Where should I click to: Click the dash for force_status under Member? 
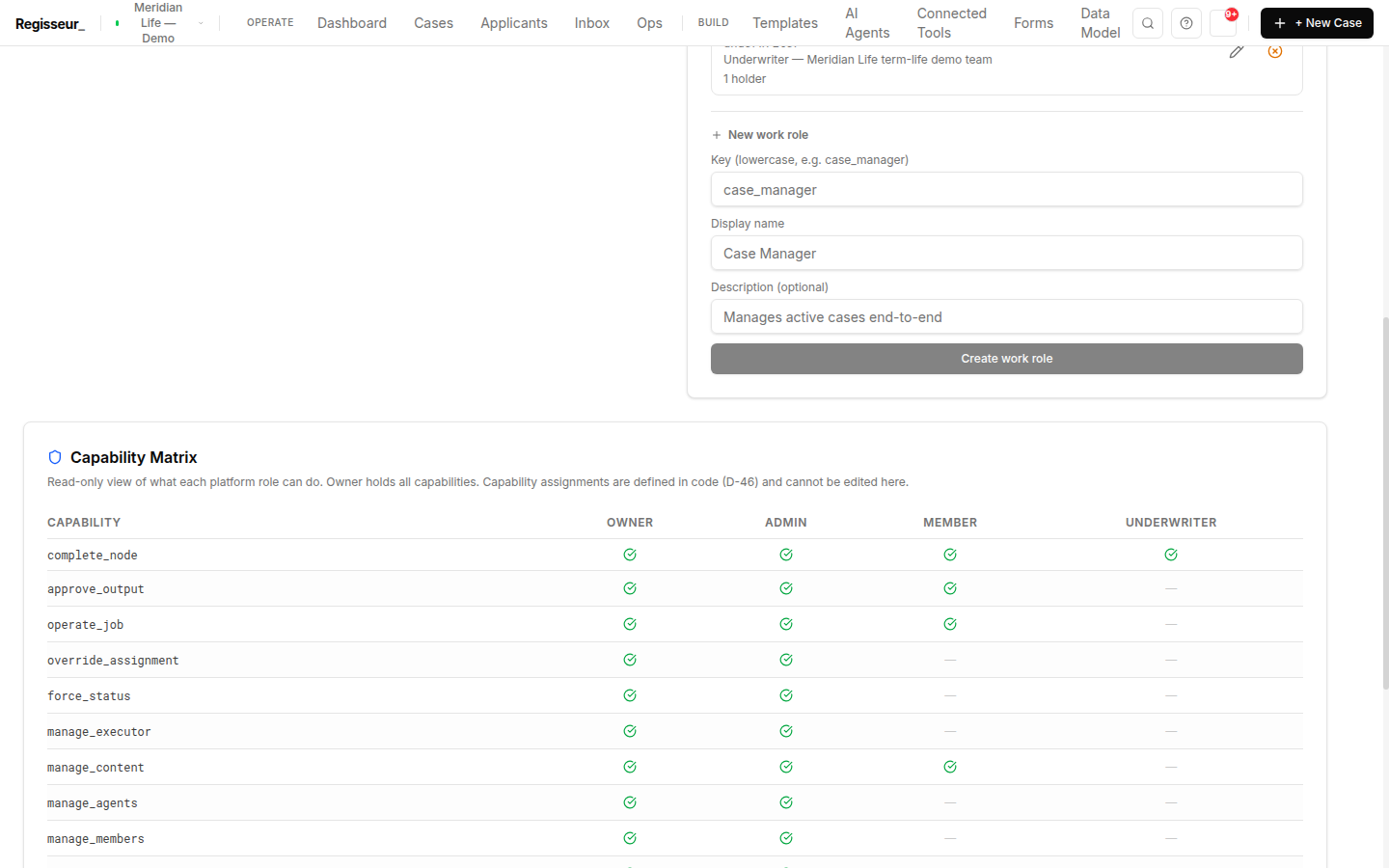tap(950, 695)
